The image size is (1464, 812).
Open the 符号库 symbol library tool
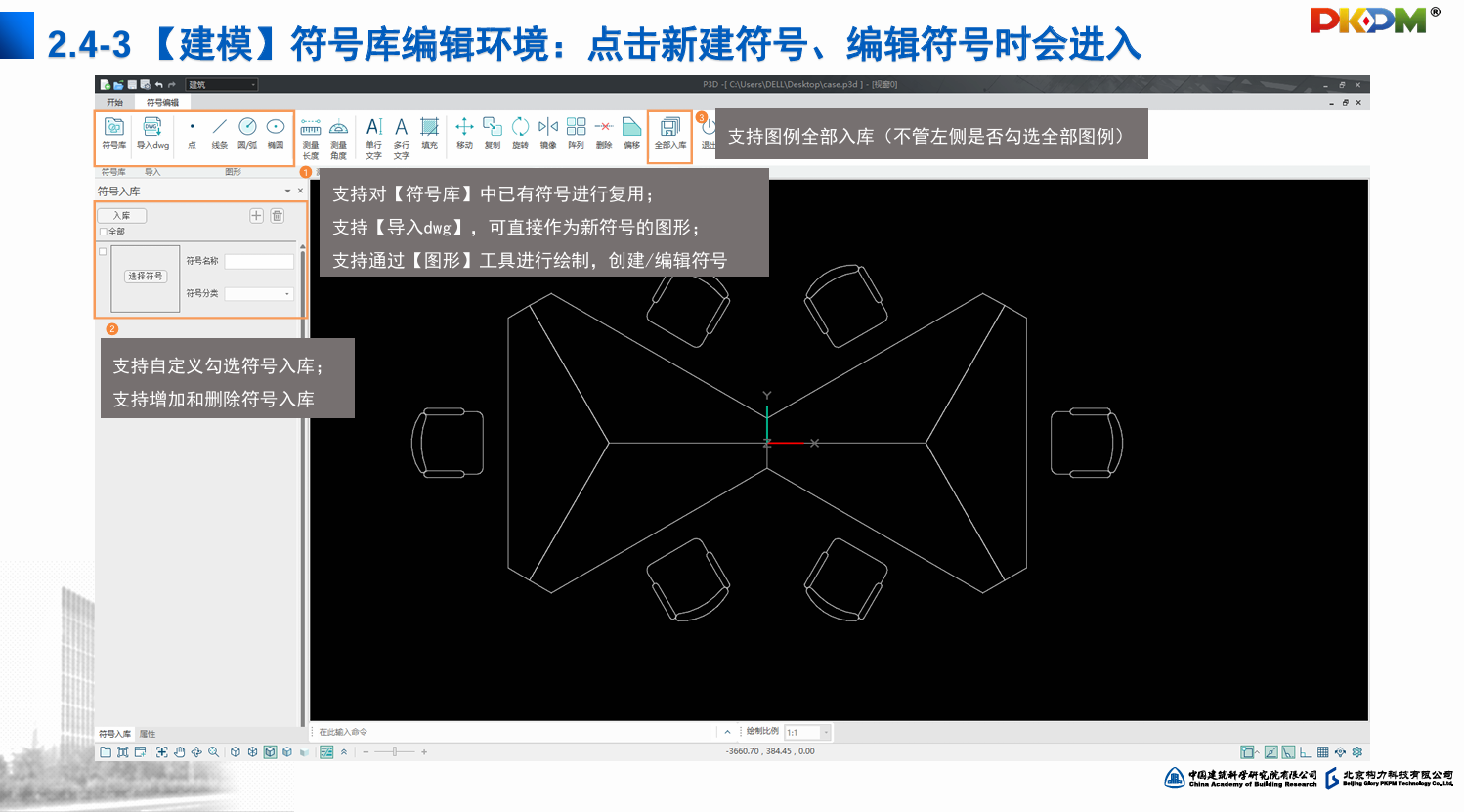(114, 133)
